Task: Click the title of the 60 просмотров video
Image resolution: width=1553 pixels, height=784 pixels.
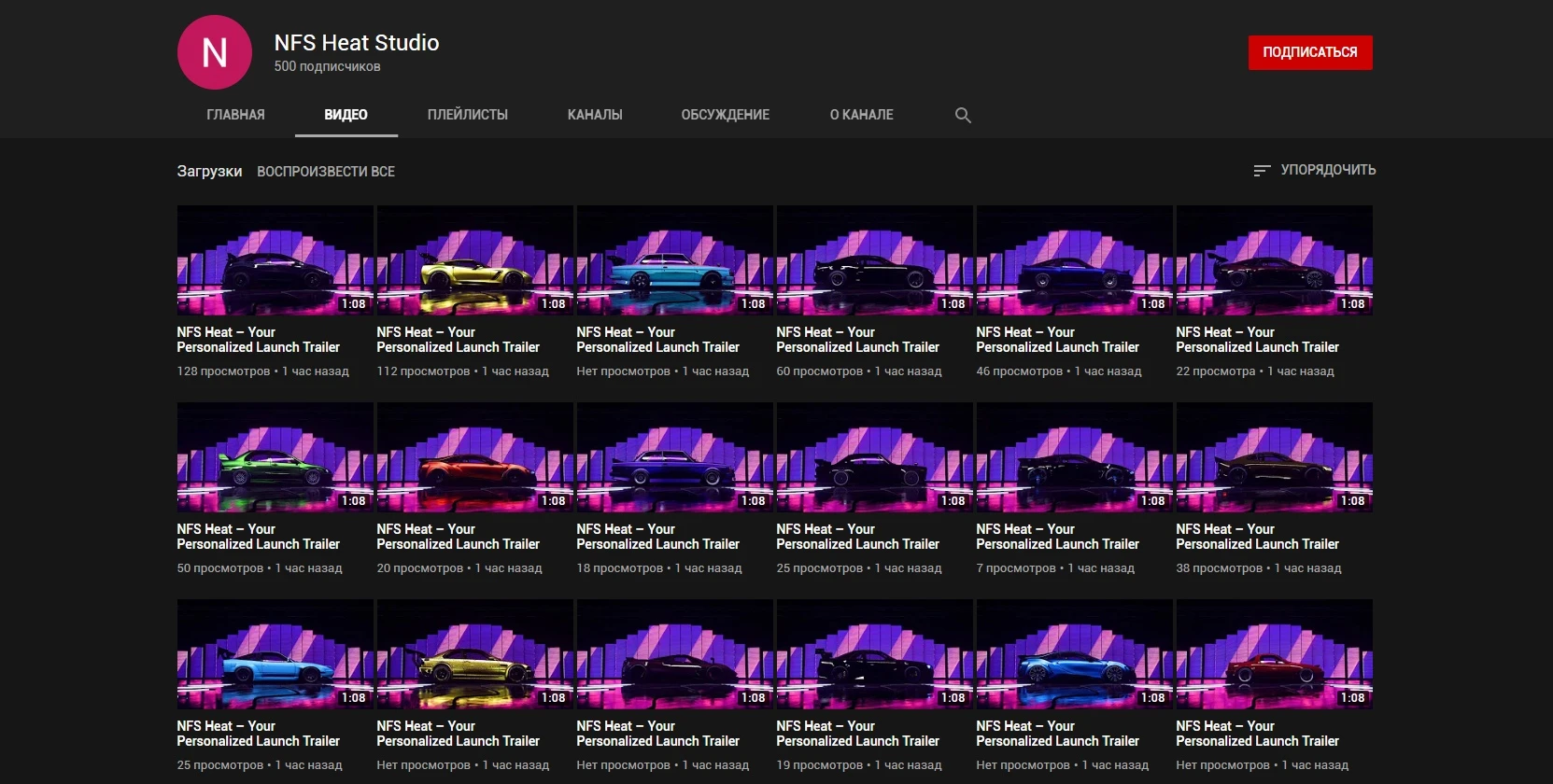Action: pyautogui.click(x=858, y=340)
